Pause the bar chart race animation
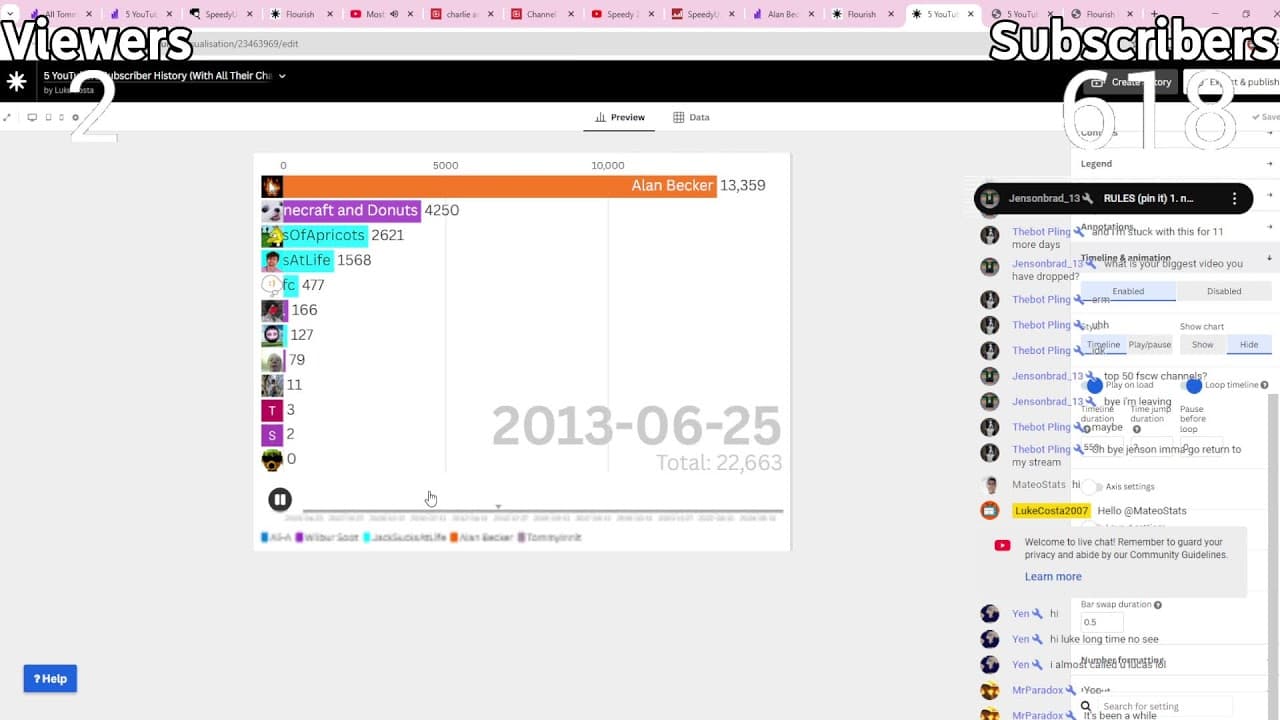 280,499
